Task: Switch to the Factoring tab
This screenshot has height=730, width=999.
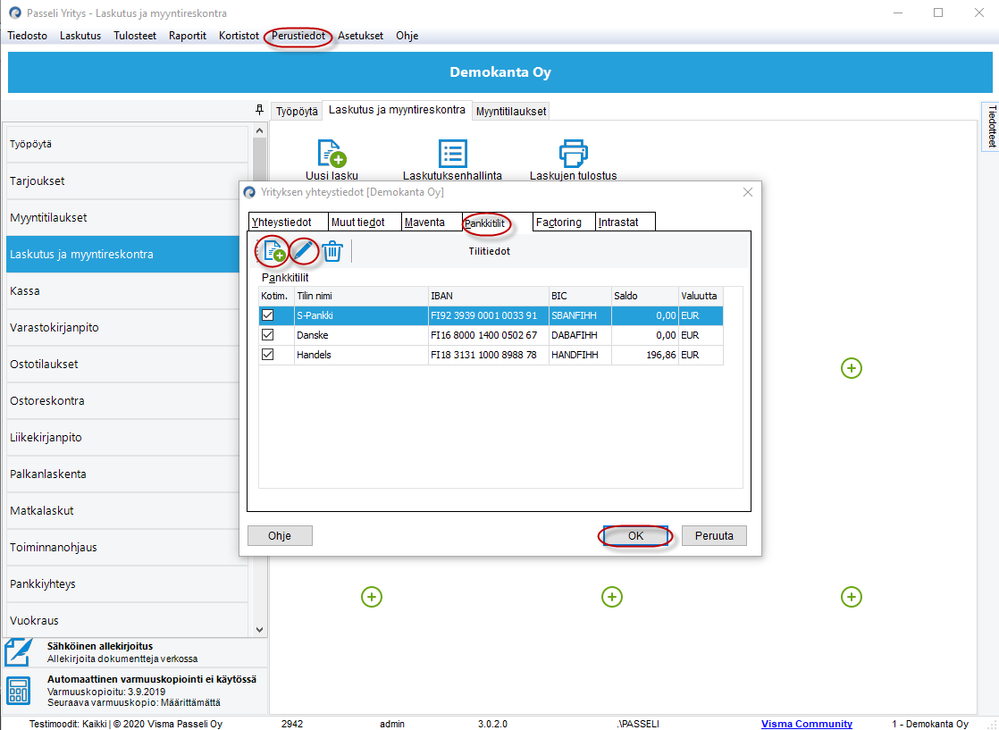Action: click(x=564, y=222)
